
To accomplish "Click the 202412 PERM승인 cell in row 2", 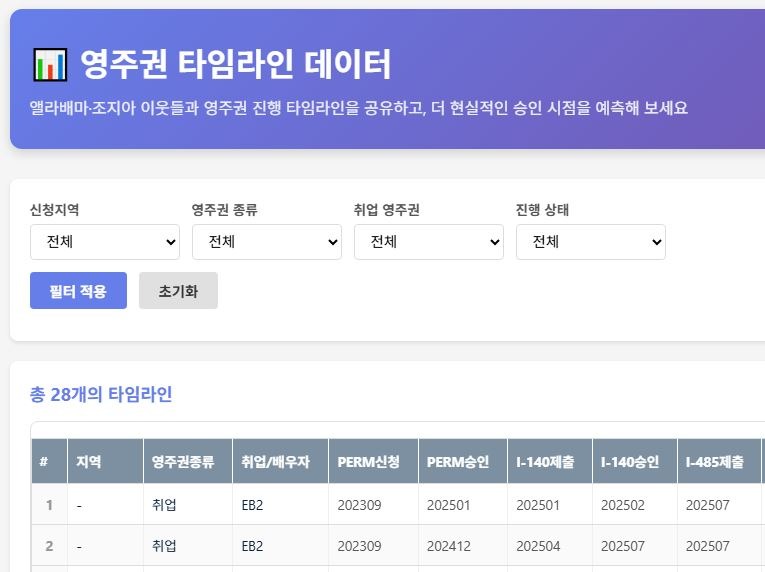I will pos(448,546).
